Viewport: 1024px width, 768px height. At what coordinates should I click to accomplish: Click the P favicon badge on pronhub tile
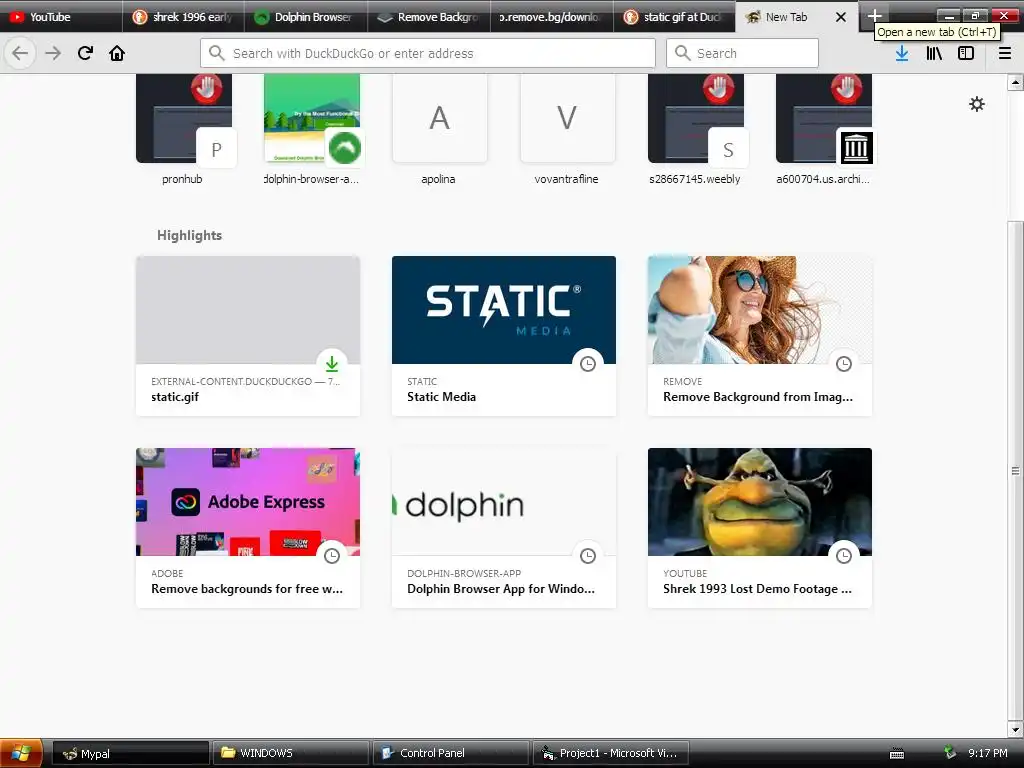click(x=216, y=149)
